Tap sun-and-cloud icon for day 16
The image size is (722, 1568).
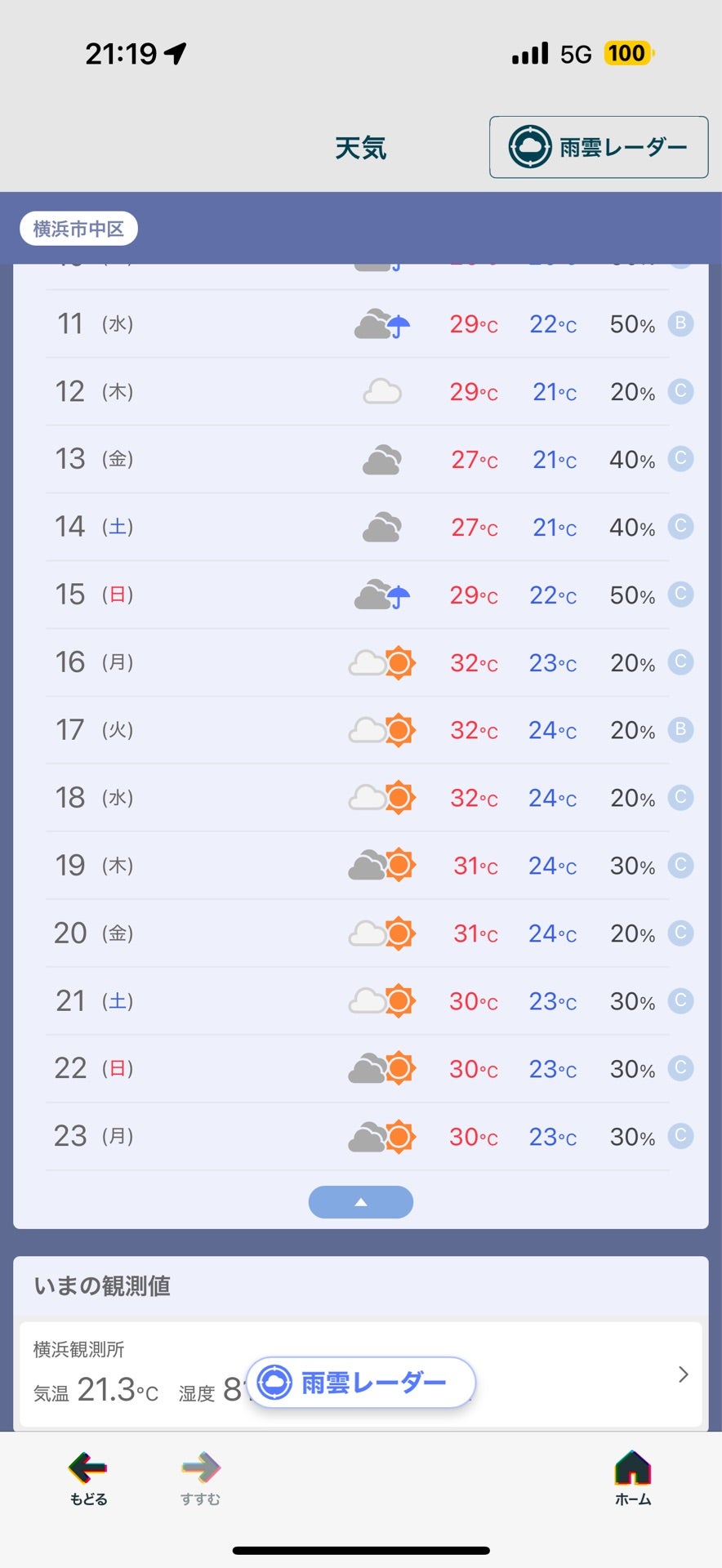pyautogui.click(x=382, y=662)
